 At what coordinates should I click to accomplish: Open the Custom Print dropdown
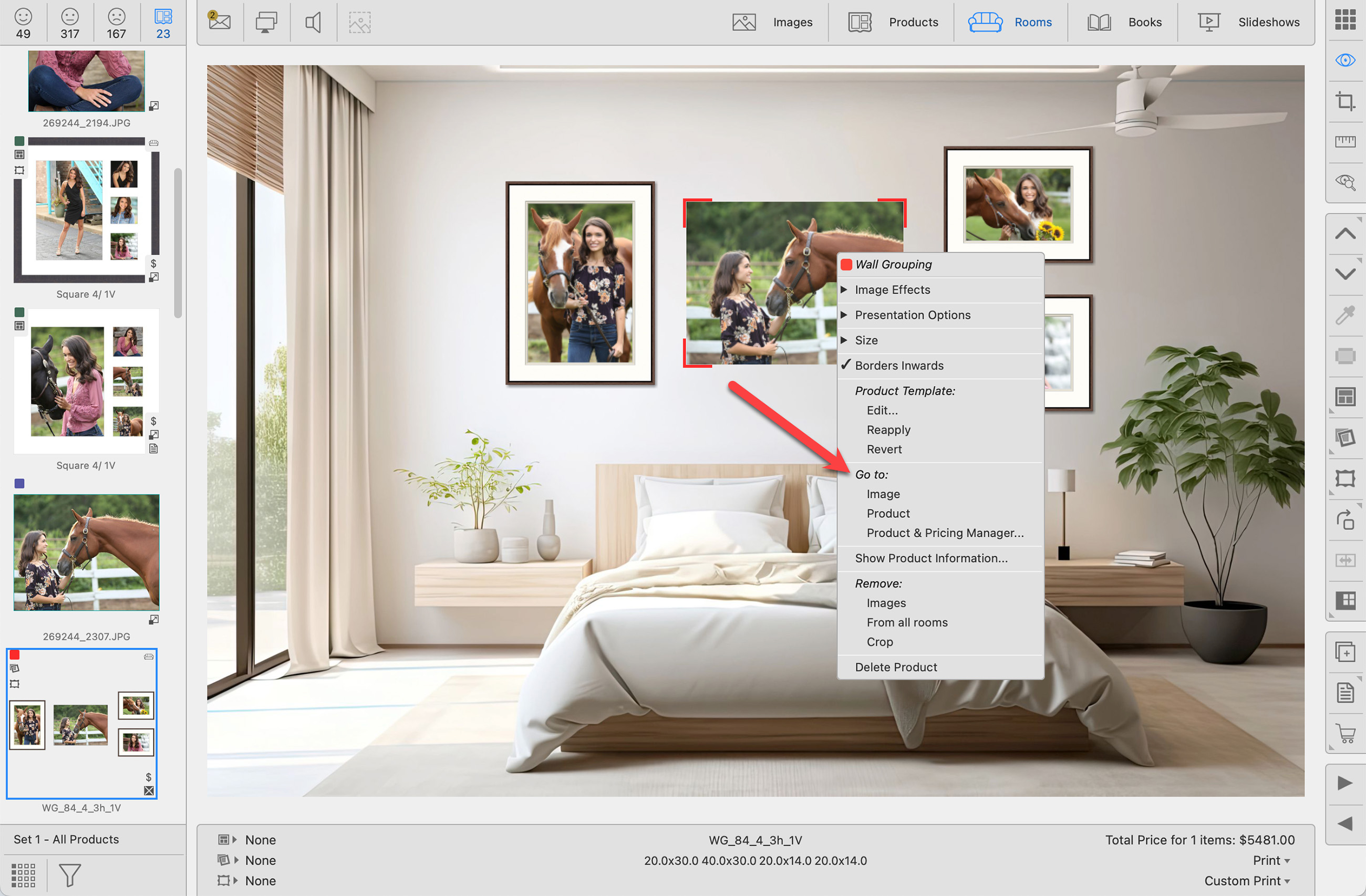[1246, 881]
